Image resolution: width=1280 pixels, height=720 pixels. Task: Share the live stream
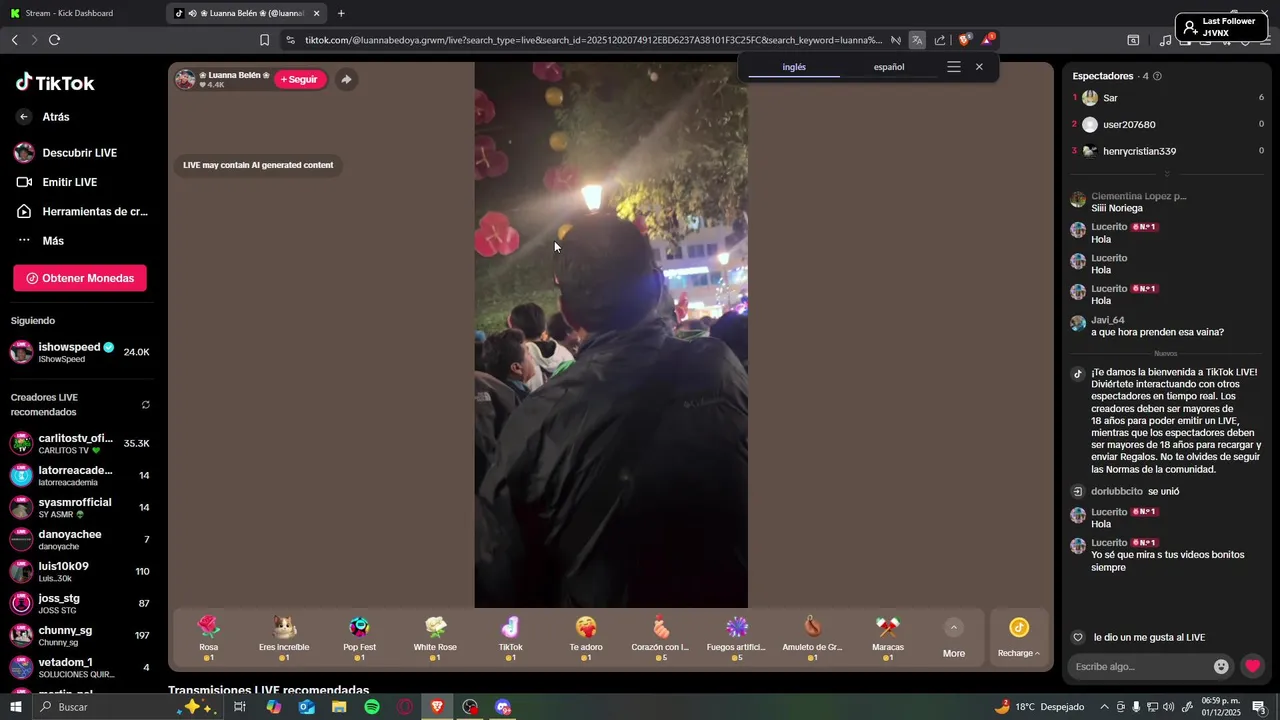(346, 80)
